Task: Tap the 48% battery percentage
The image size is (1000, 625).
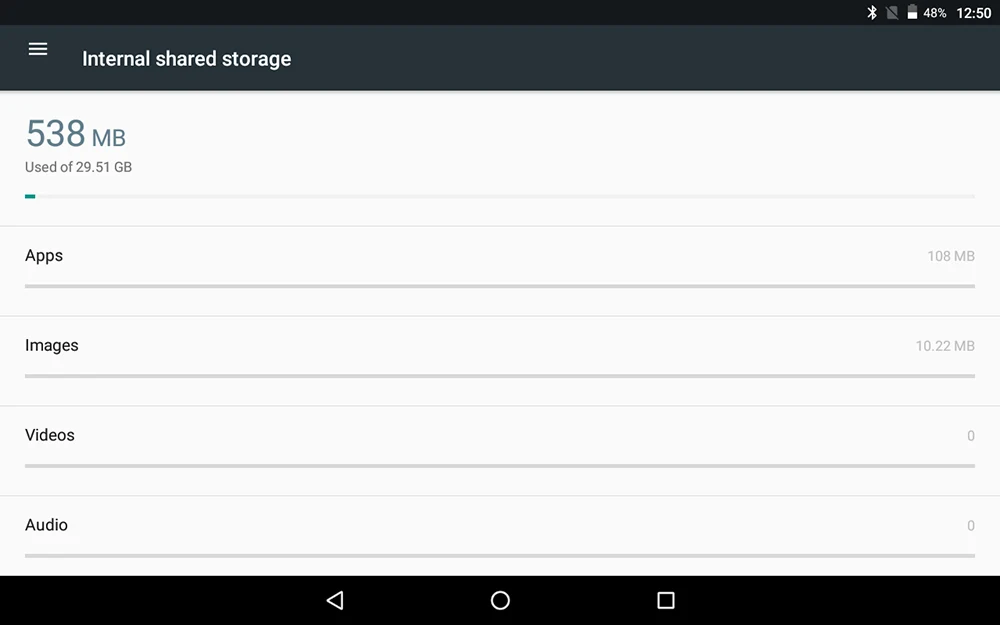Action: pos(934,13)
